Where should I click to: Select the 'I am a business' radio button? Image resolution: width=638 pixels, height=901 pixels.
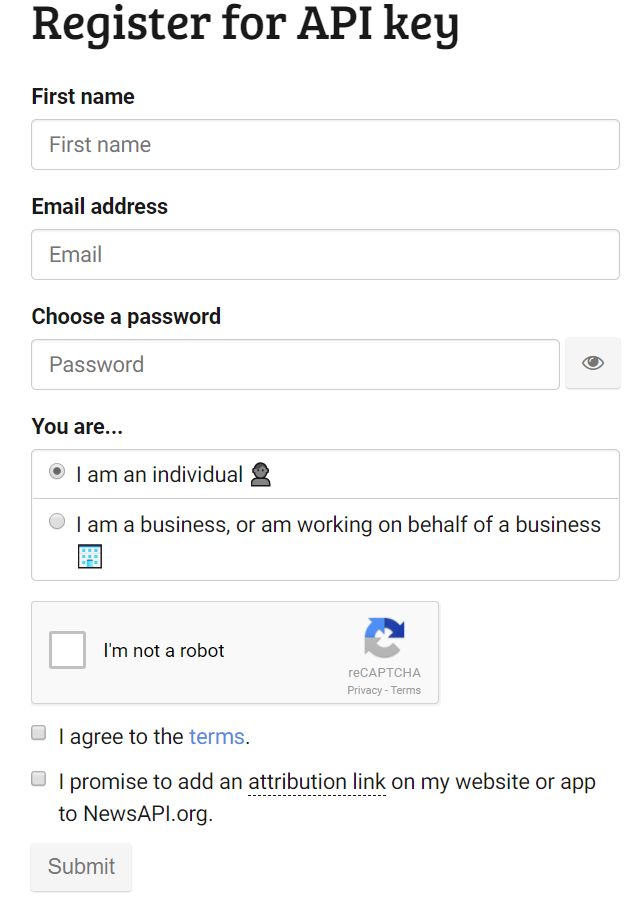point(57,521)
